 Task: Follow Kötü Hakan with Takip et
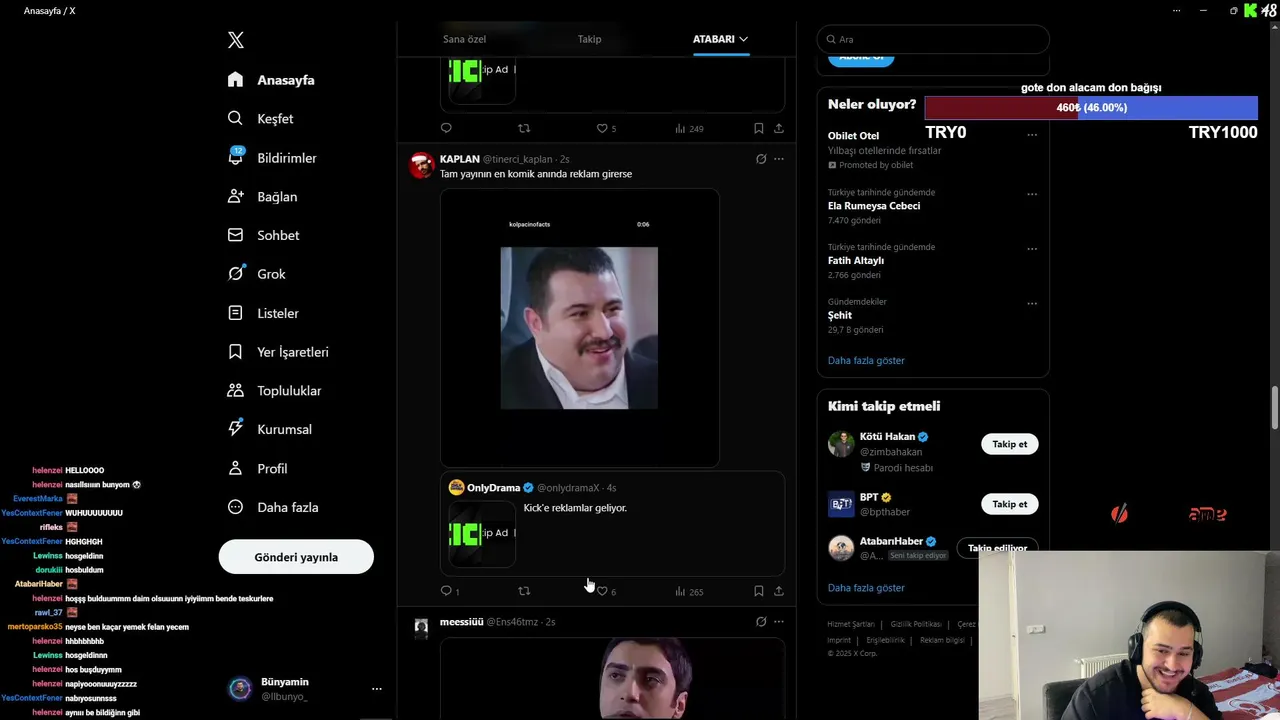[x=1009, y=444]
